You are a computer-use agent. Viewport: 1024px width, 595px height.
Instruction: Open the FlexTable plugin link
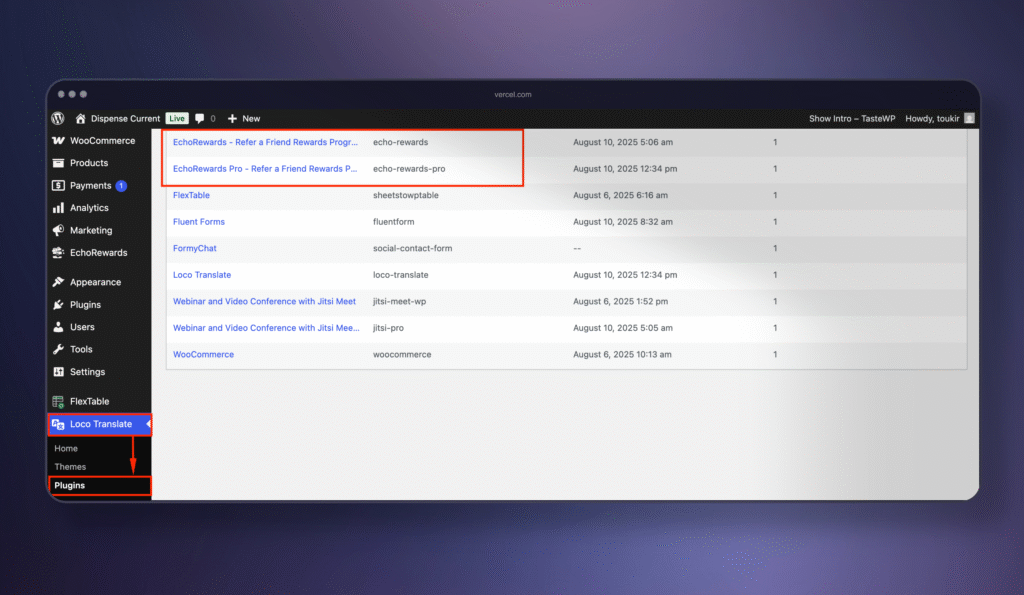(191, 195)
